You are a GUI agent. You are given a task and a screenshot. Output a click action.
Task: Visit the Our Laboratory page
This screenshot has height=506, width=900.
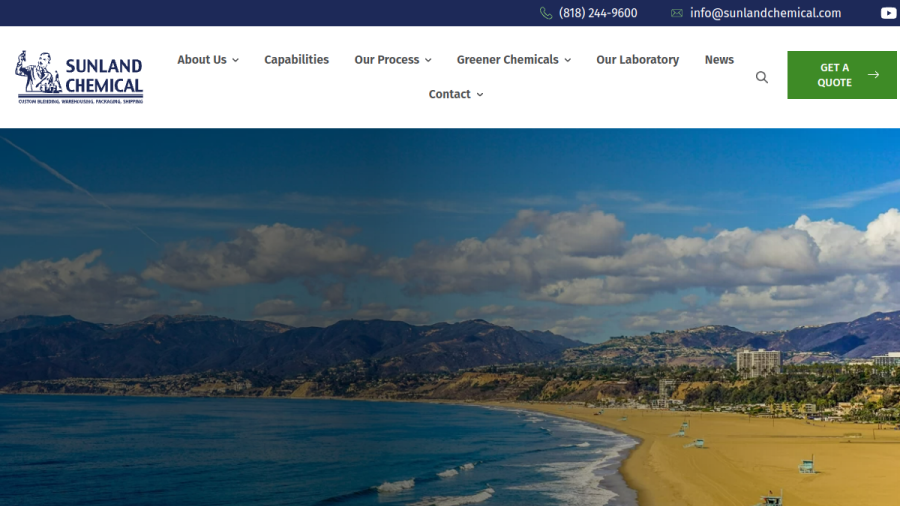[637, 60]
